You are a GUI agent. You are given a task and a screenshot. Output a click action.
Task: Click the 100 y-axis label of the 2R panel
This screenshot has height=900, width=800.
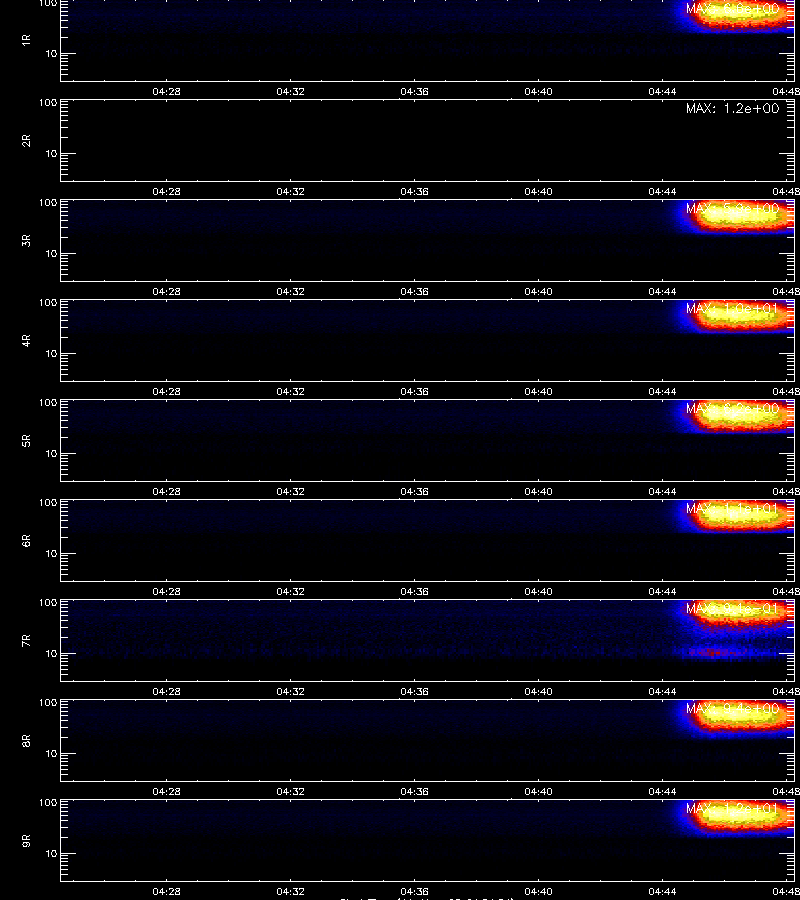pos(48,103)
